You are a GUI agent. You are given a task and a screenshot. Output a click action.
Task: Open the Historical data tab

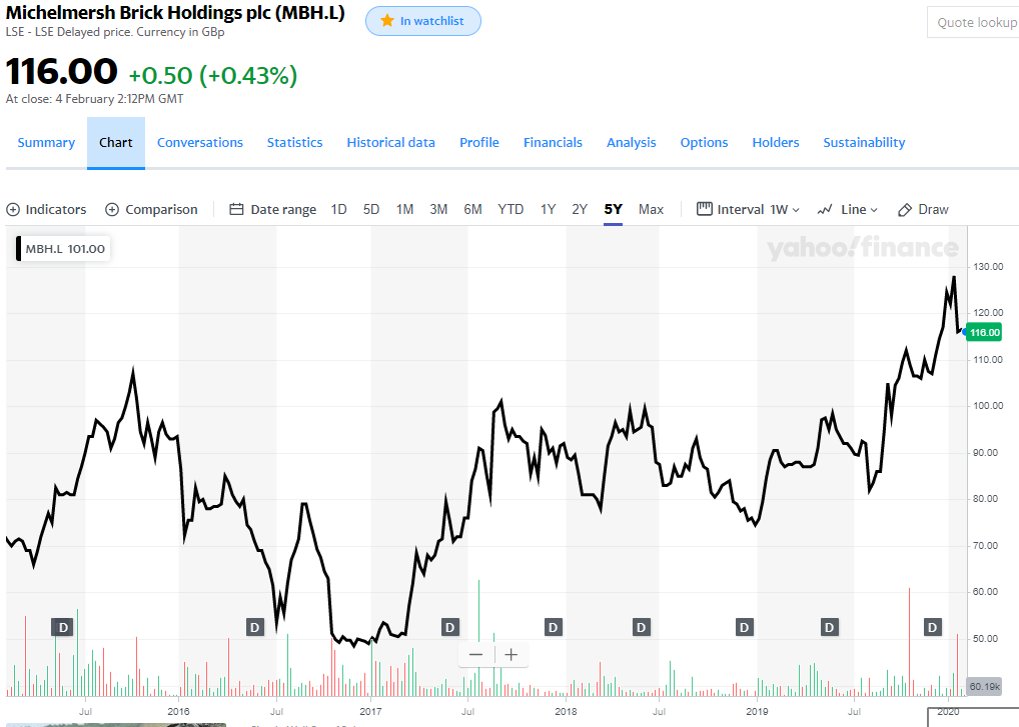click(391, 142)
